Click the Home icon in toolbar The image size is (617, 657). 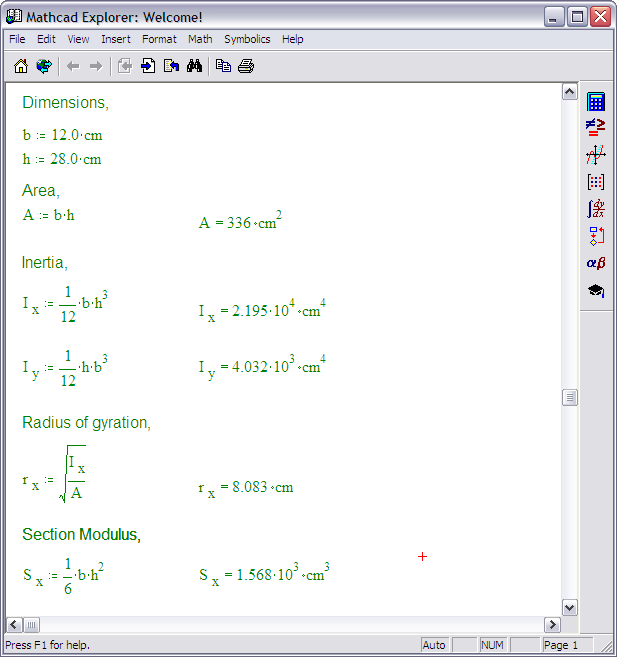[x=21, y=66]
